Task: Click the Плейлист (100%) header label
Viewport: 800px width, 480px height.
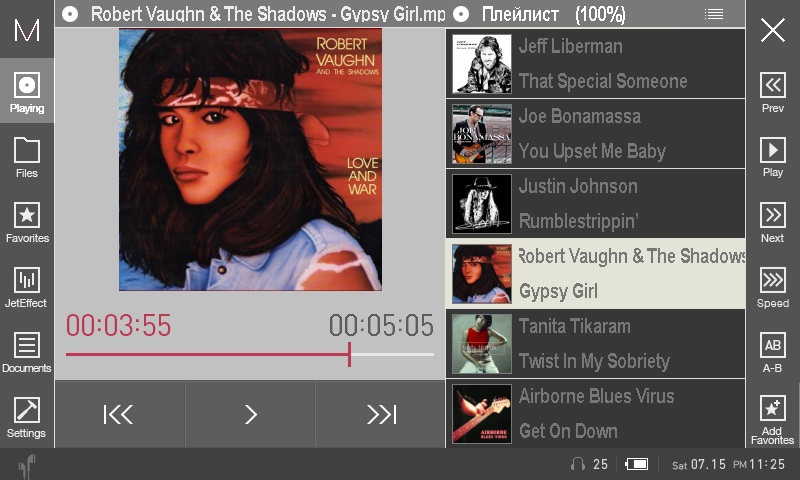Action: (553, 14)
